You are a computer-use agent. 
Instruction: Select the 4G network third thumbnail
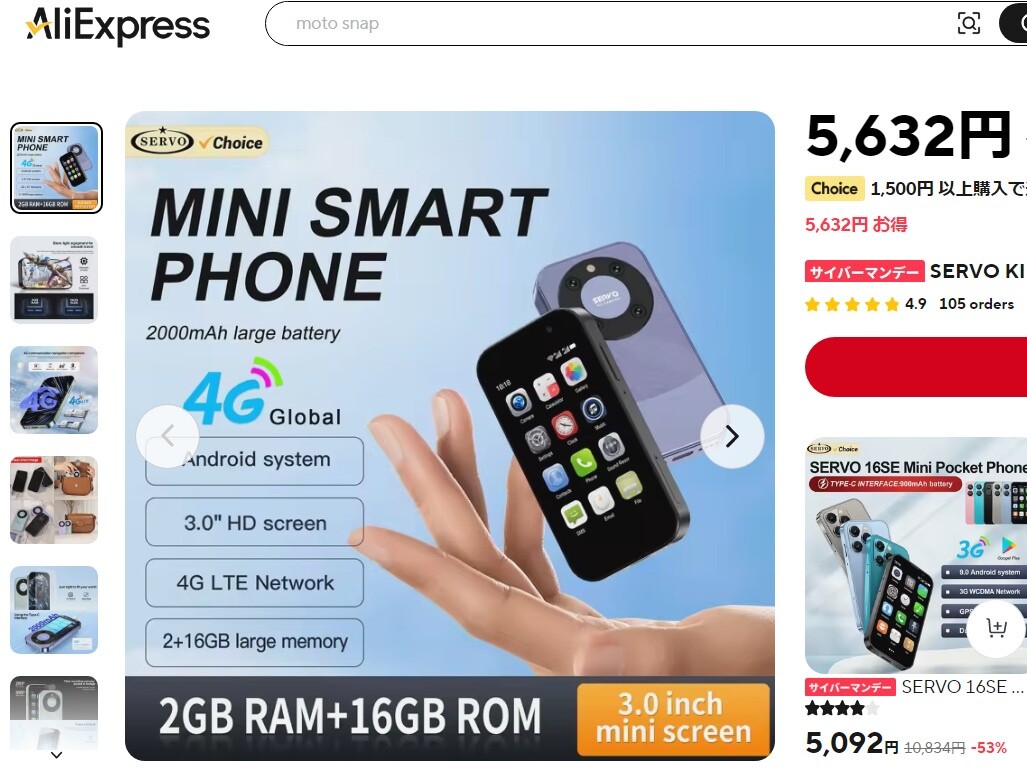coord(54,390)
